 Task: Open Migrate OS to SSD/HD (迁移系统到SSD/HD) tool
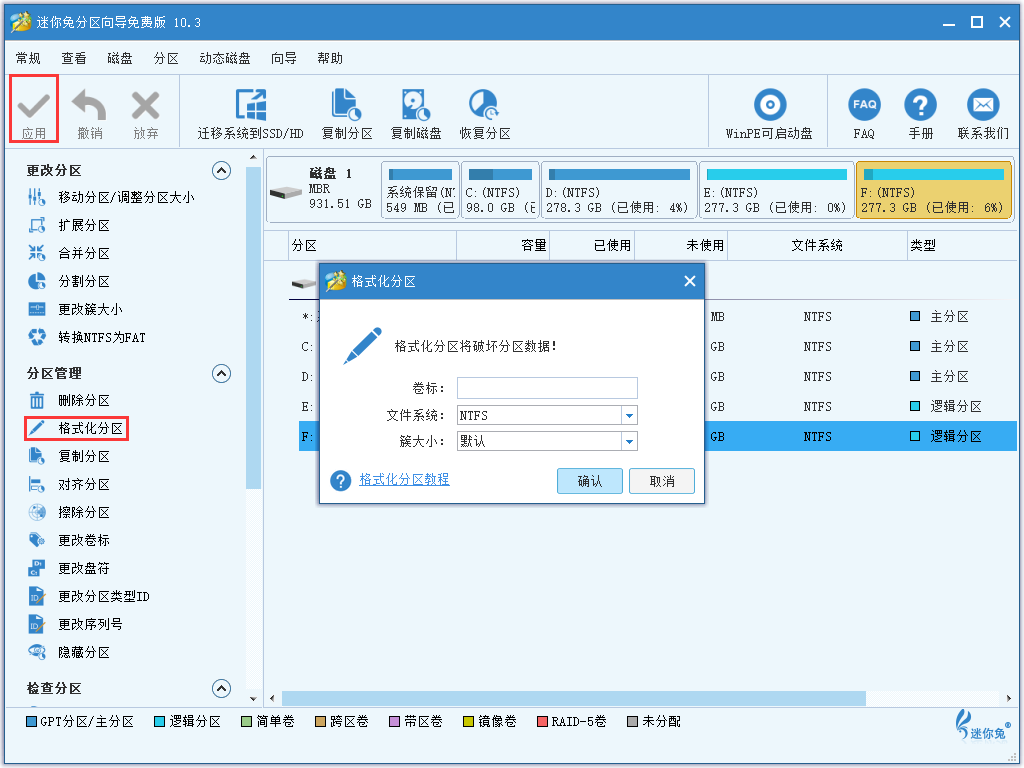point(251,114)
